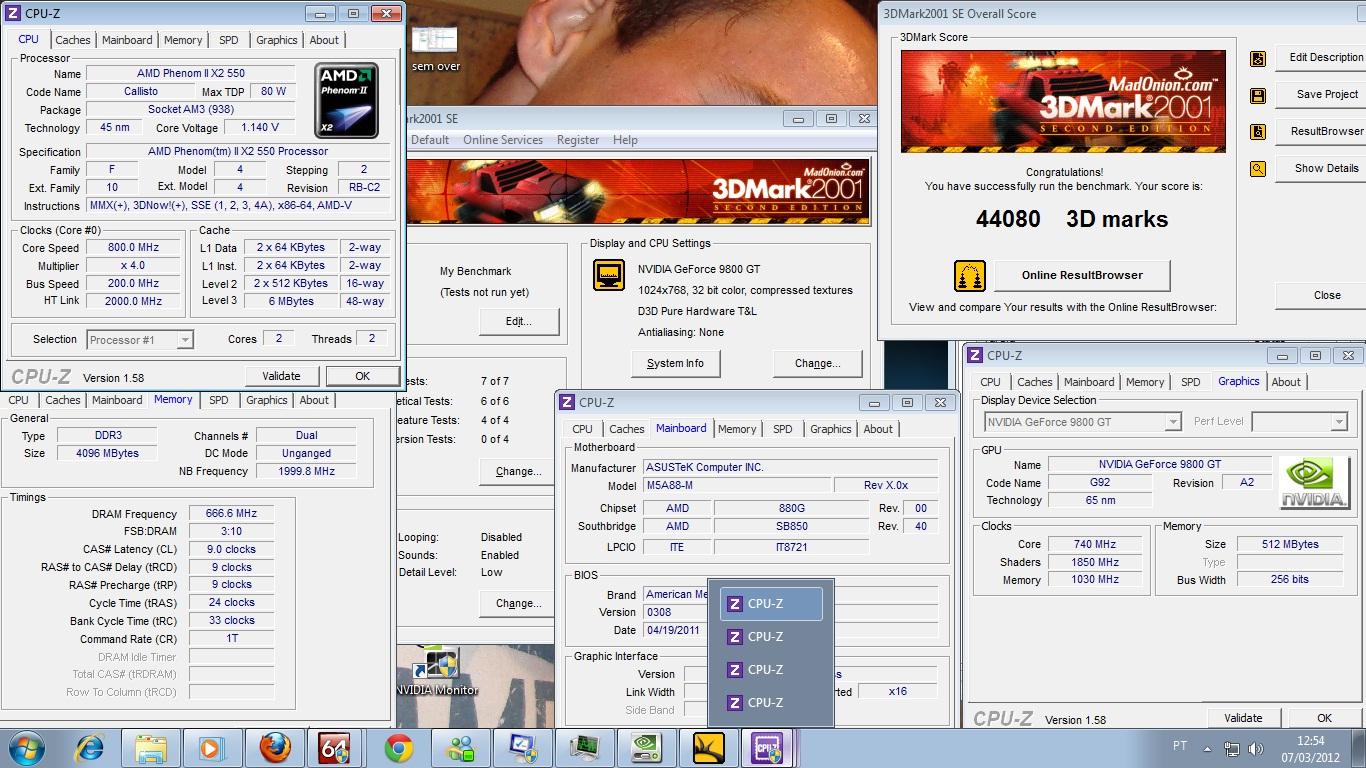This screenshot has width=1366, height=768.
Task: Click the monitor icon in Display and CPU Settings
Action: (609, 274)
